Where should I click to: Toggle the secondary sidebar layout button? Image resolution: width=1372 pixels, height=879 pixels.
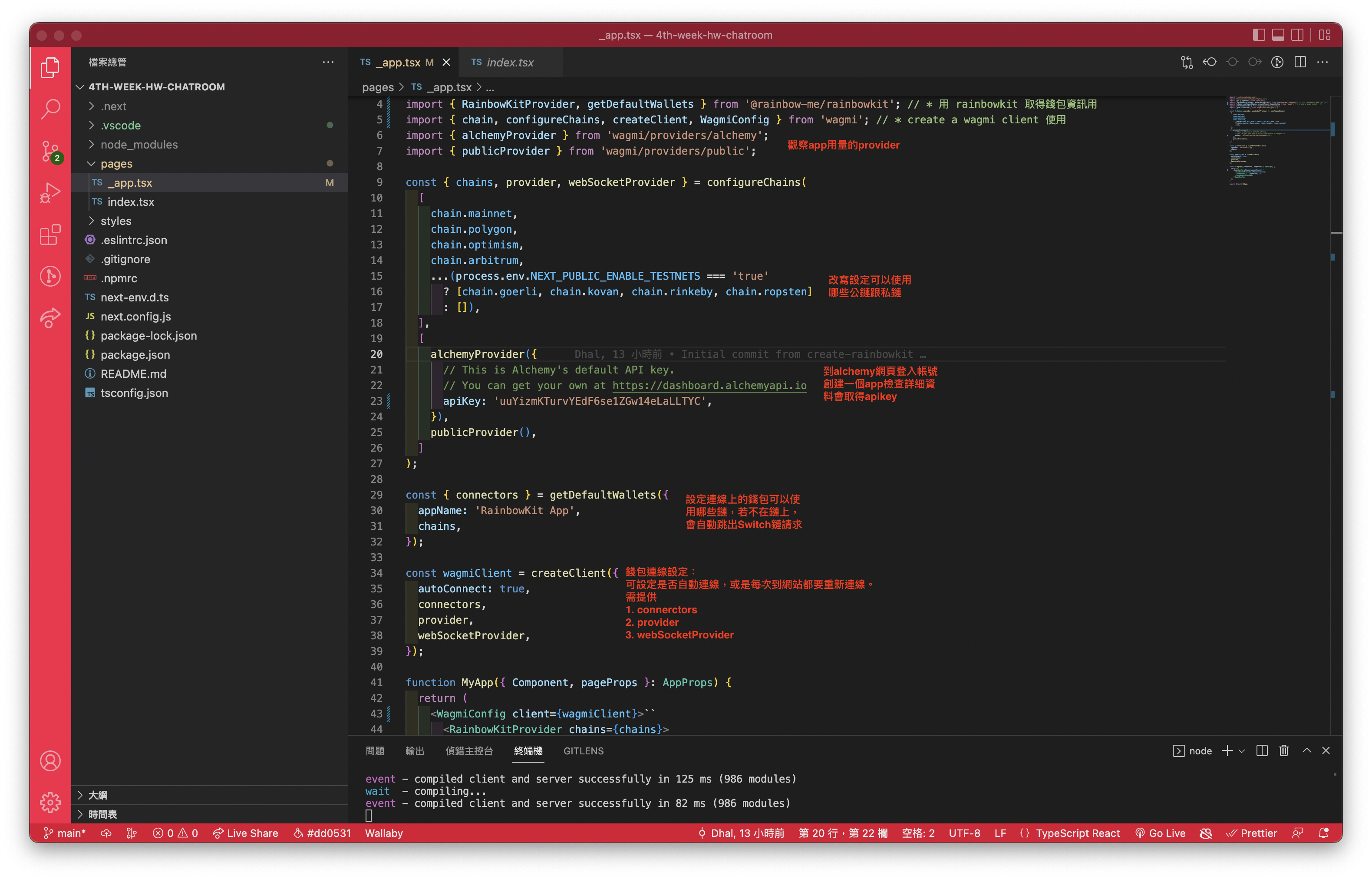1297,35
